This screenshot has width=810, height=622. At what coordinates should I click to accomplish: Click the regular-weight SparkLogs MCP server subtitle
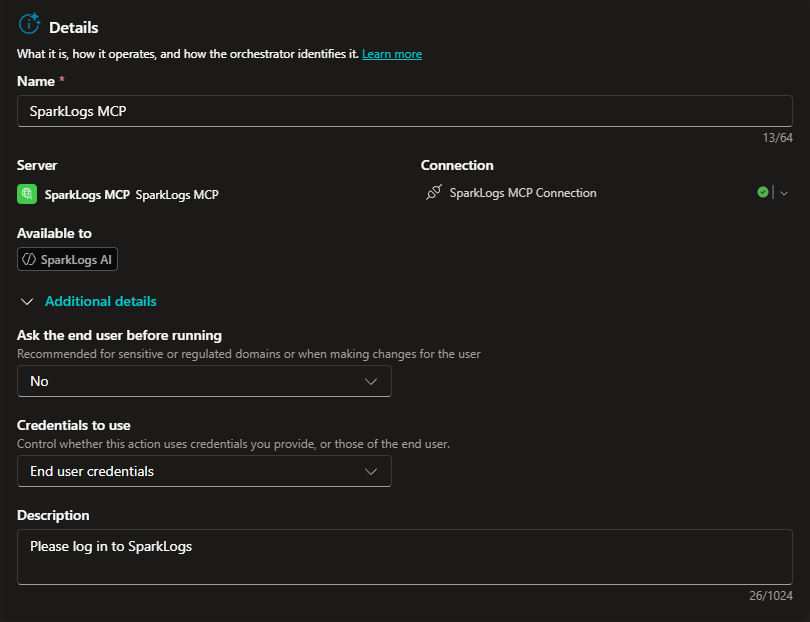click(x=177, y=195)
